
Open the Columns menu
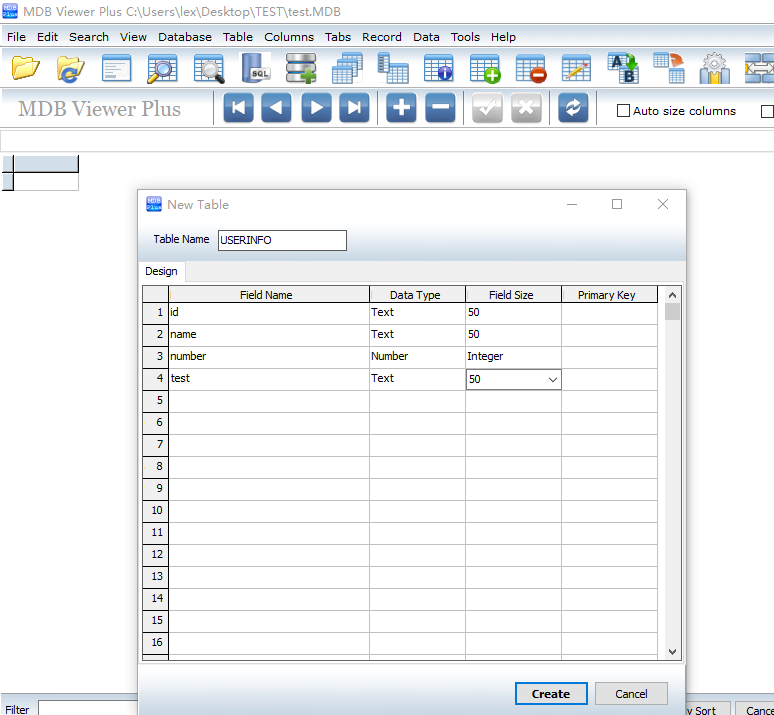[x=289, y=37]
